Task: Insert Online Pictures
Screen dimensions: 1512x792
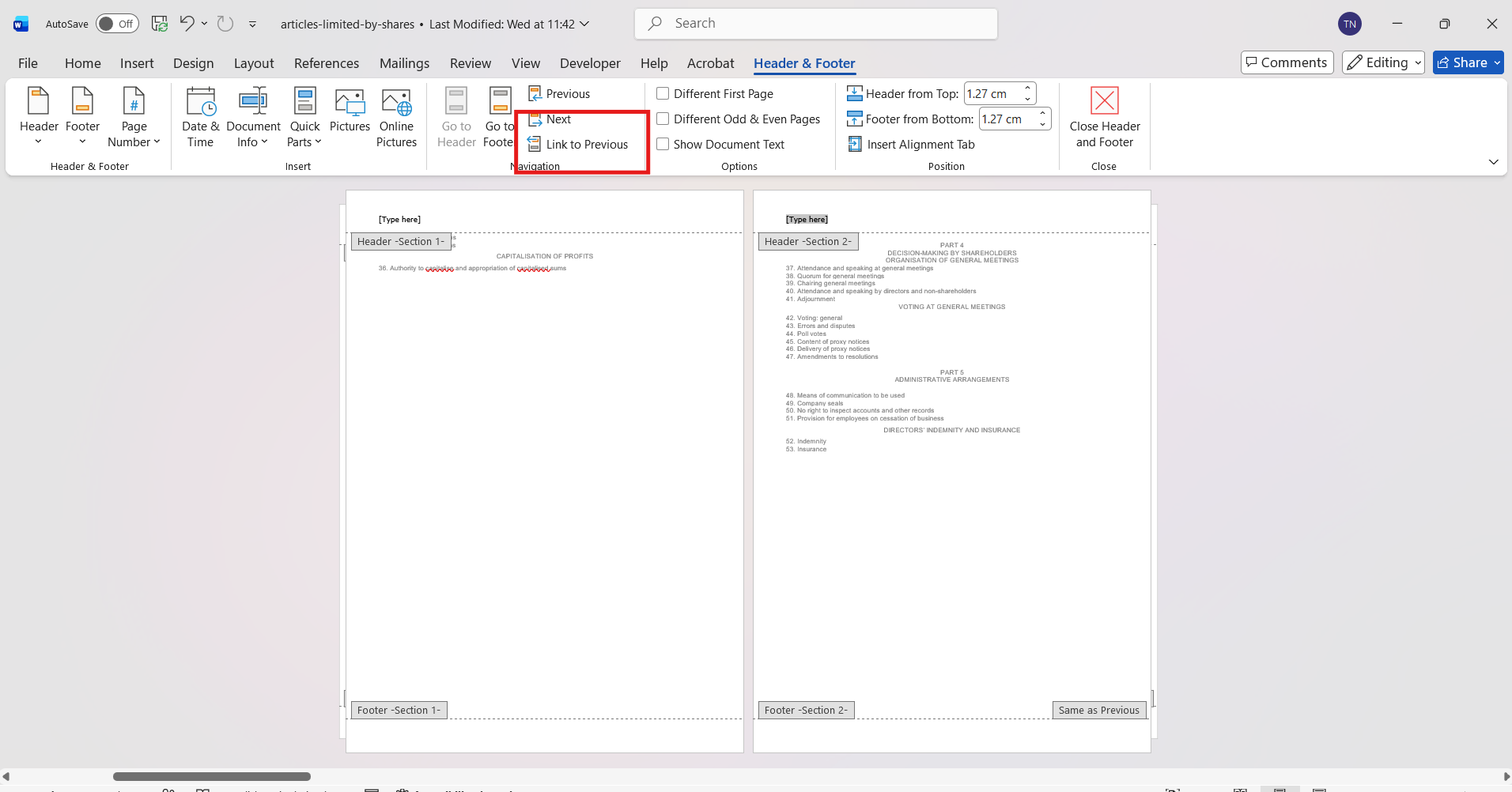Action: click(x=396, y=117)
